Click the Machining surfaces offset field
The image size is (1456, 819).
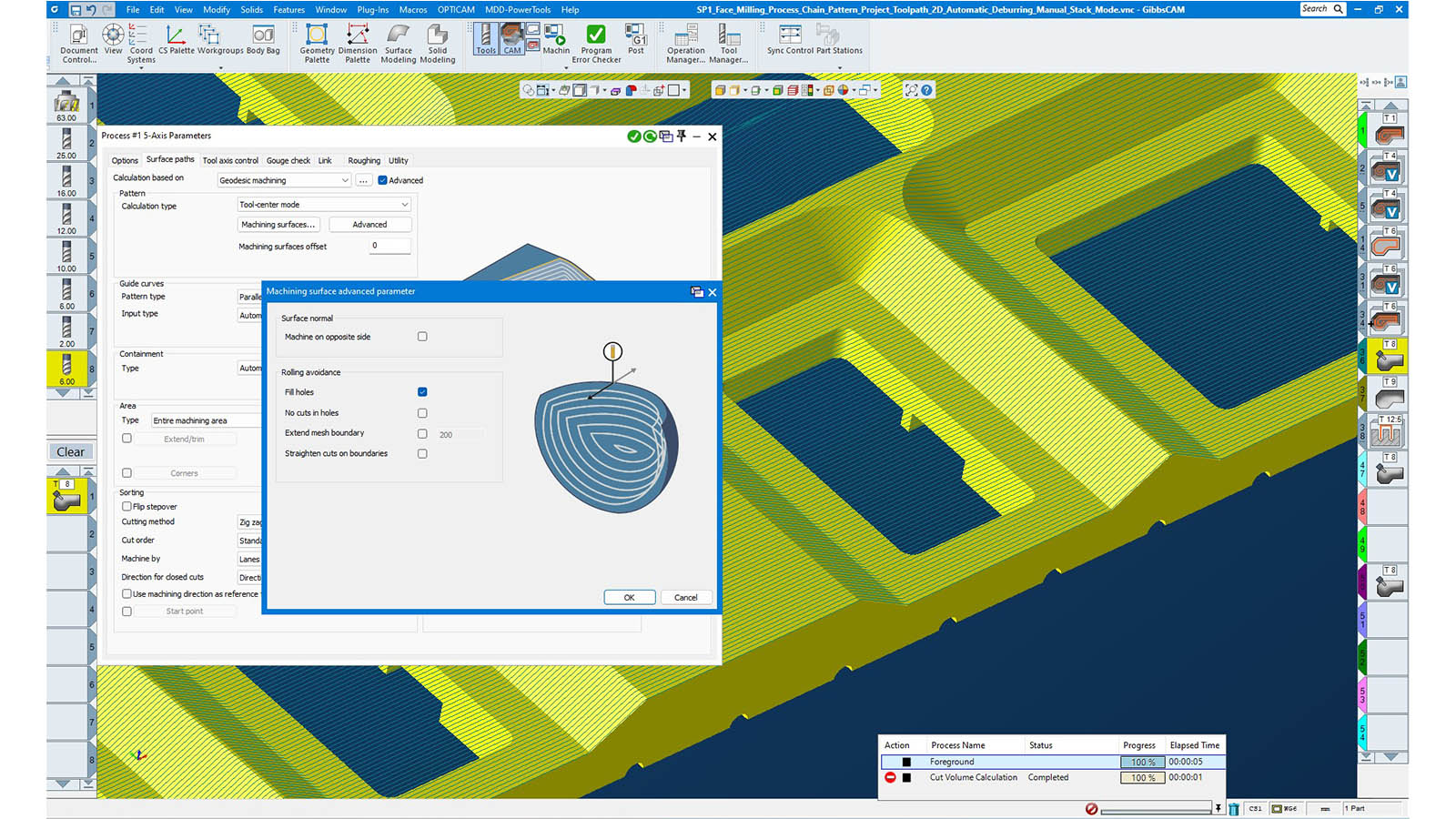[390, 246]
